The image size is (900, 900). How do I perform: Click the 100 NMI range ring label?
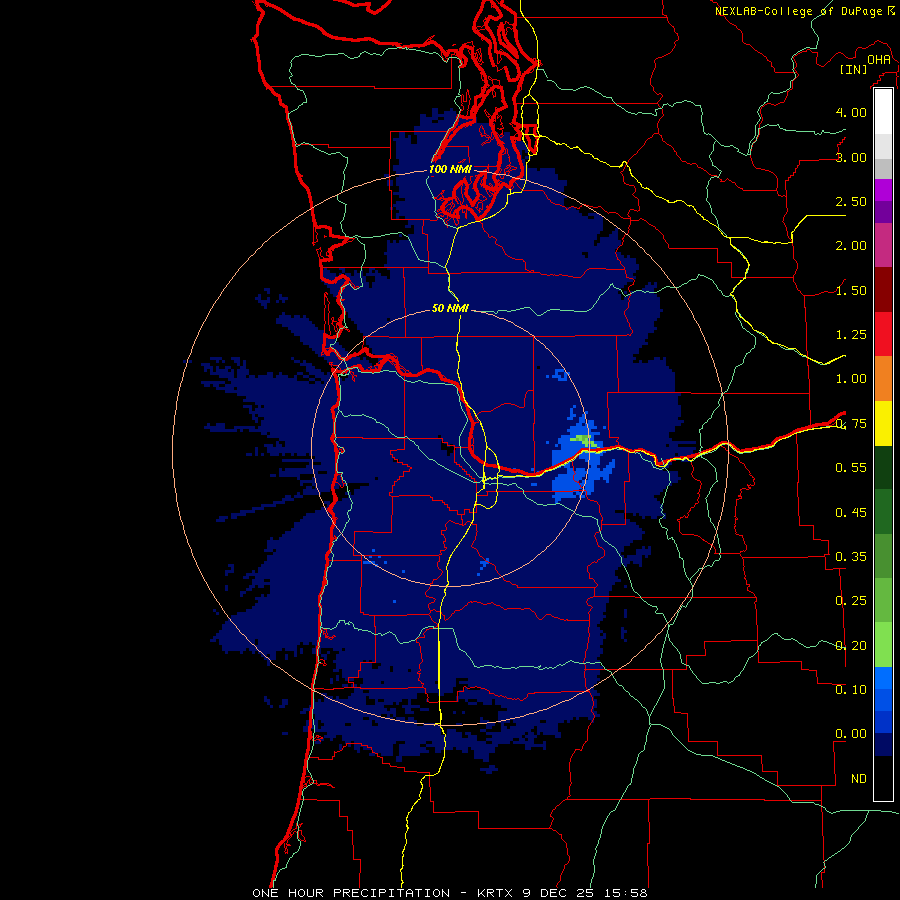pos(450,169)
